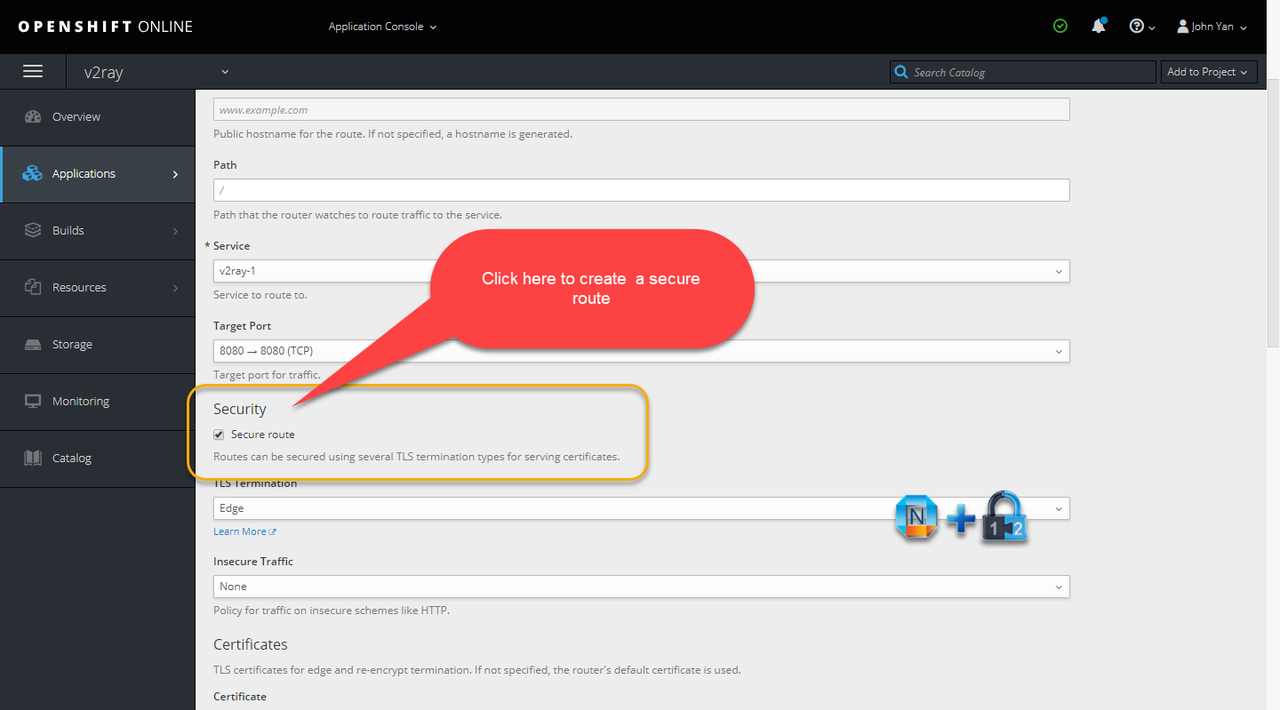Screen dimensions: 1280x710
Task: Open Catalog from the sidebar
Action: (x=98, y=459)
